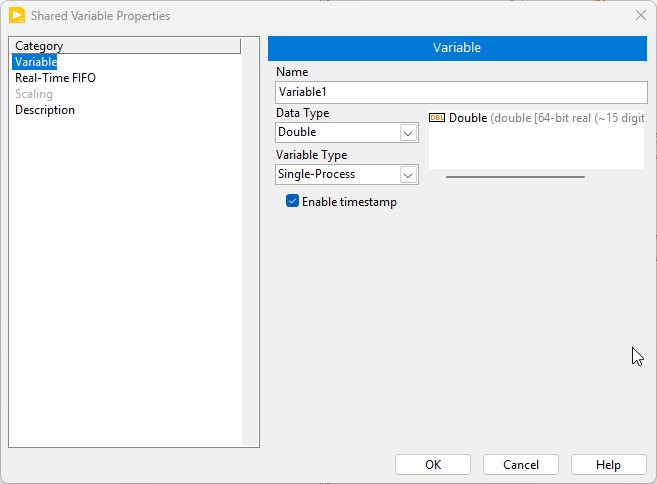
Task: Click the Name field containing Variable1
Action: 461,92
